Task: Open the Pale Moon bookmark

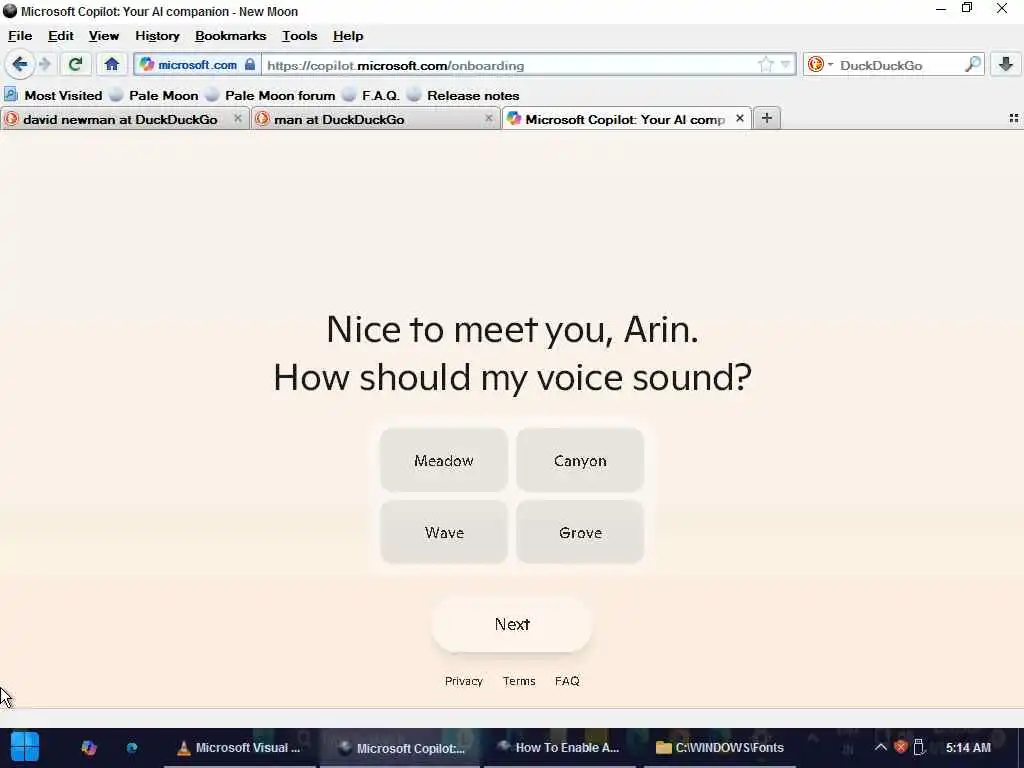Action: pos(154,95)
